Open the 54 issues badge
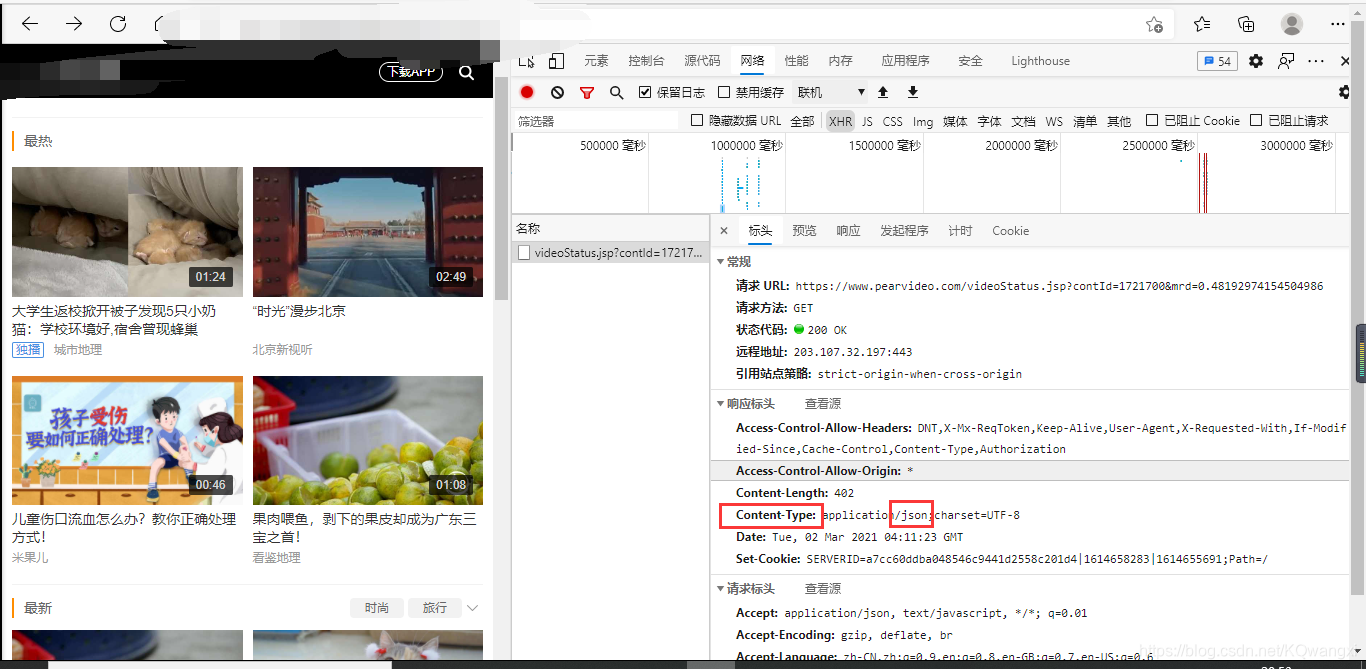Image resolution: width=1366 pixels, height=669 pixels. point(1217,61)
